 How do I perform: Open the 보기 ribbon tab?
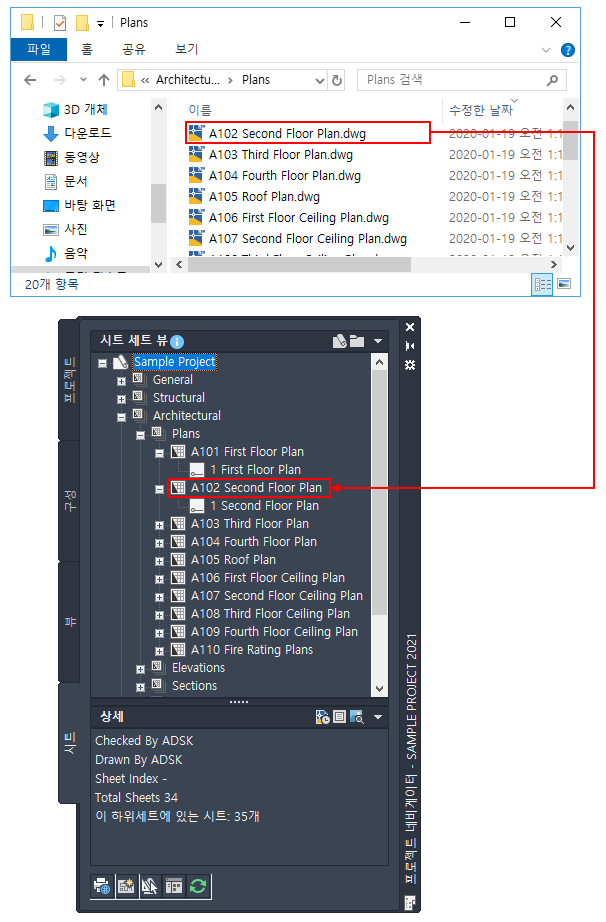coord(186,49)
